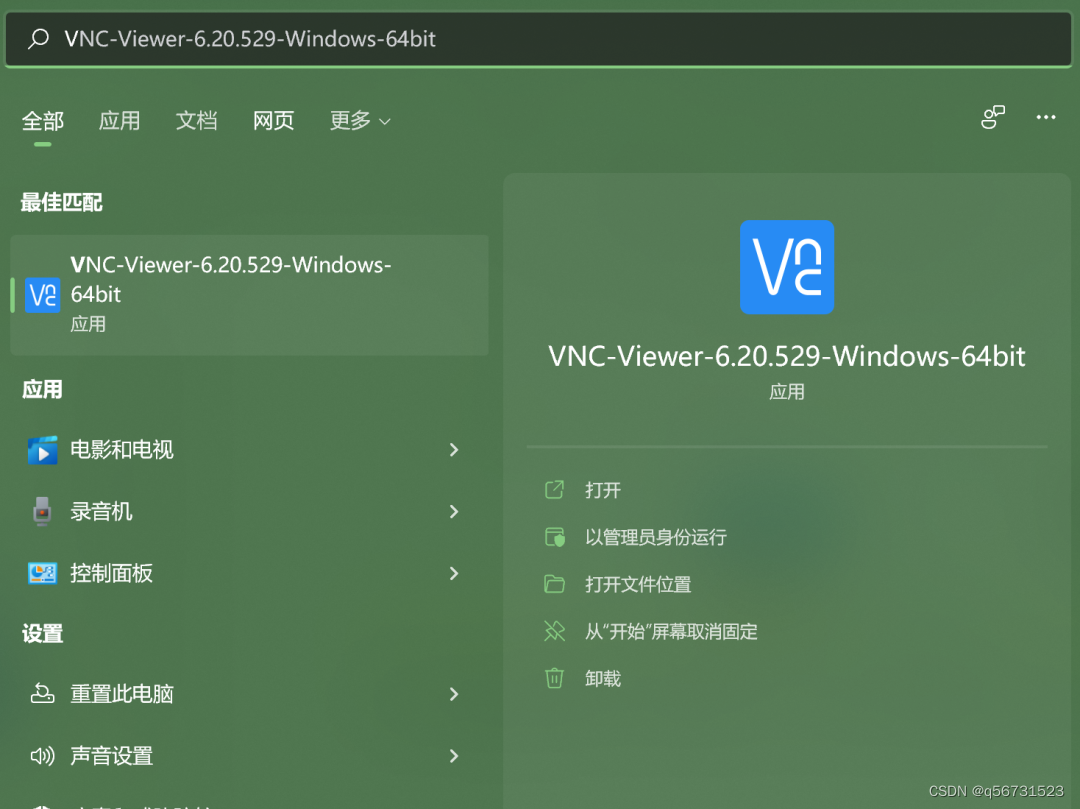This screenshot has height=809, width=1080.
Task: Select the 全部 tab
Action: 43,120
